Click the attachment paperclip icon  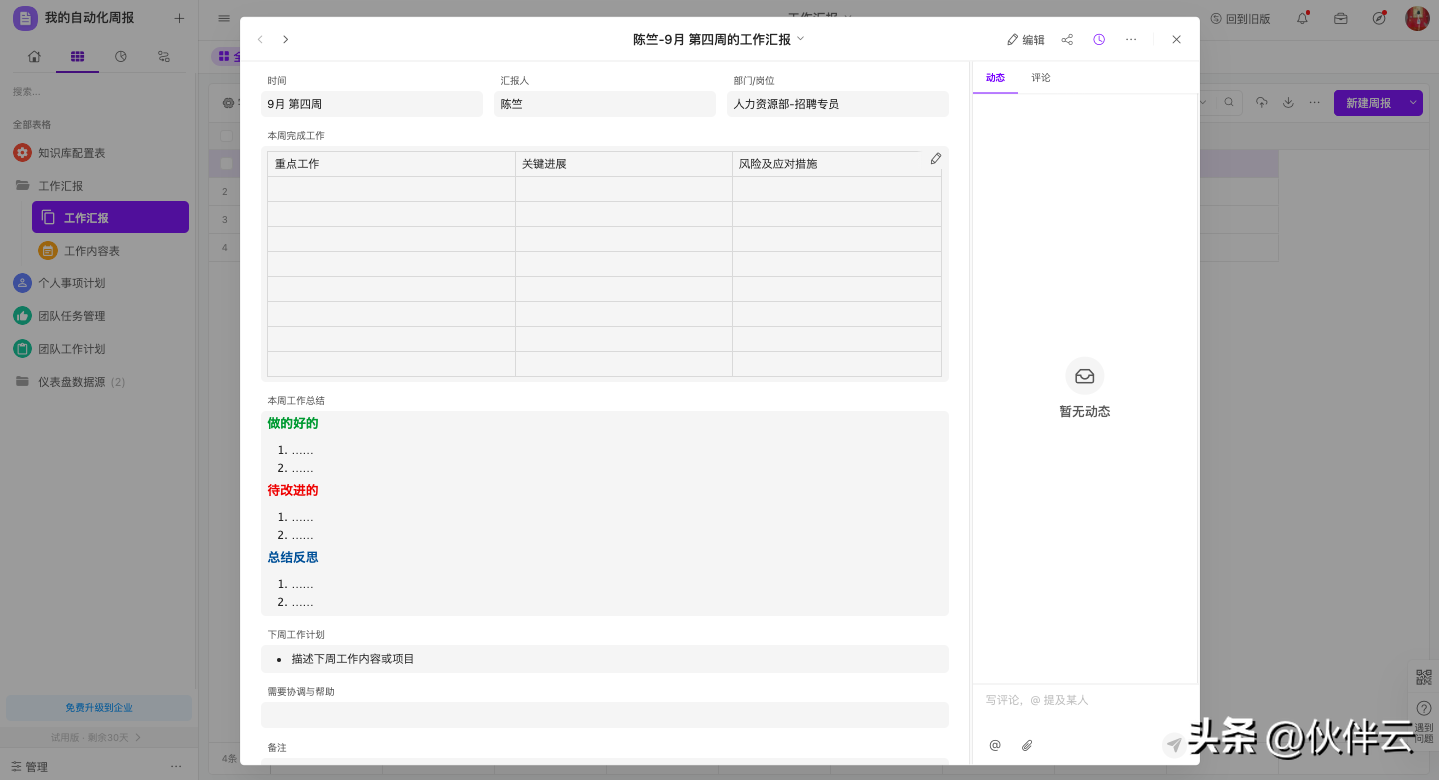point(1027,745)
